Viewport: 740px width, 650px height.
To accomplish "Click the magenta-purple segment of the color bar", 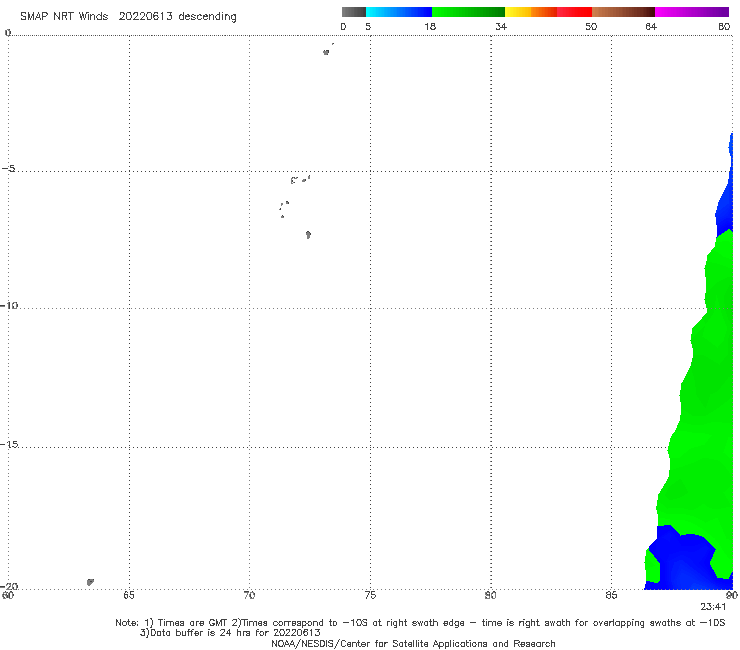I will click(692, 12).
